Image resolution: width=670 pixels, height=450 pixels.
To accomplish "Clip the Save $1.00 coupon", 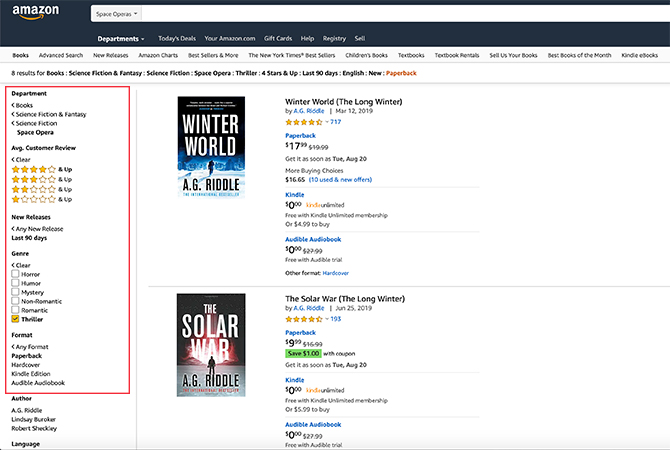I will pos(303,353).
